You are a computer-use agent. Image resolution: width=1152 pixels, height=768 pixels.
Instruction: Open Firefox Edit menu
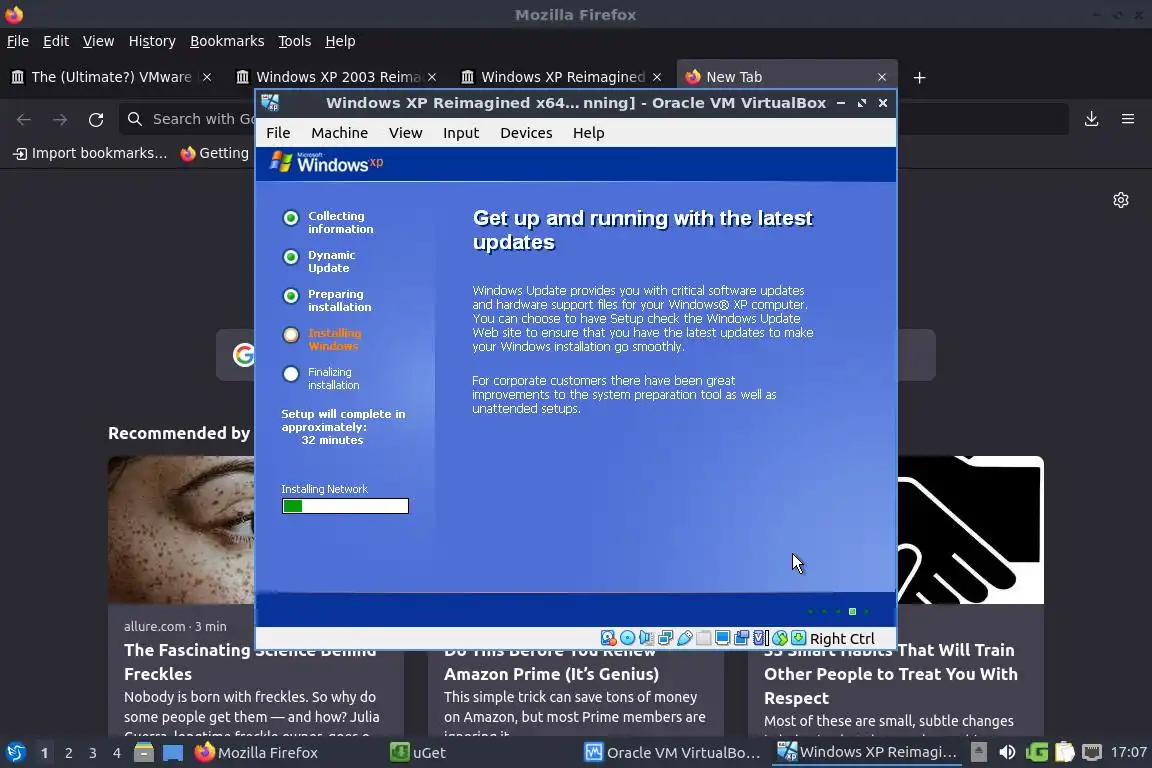coord(56,41)
